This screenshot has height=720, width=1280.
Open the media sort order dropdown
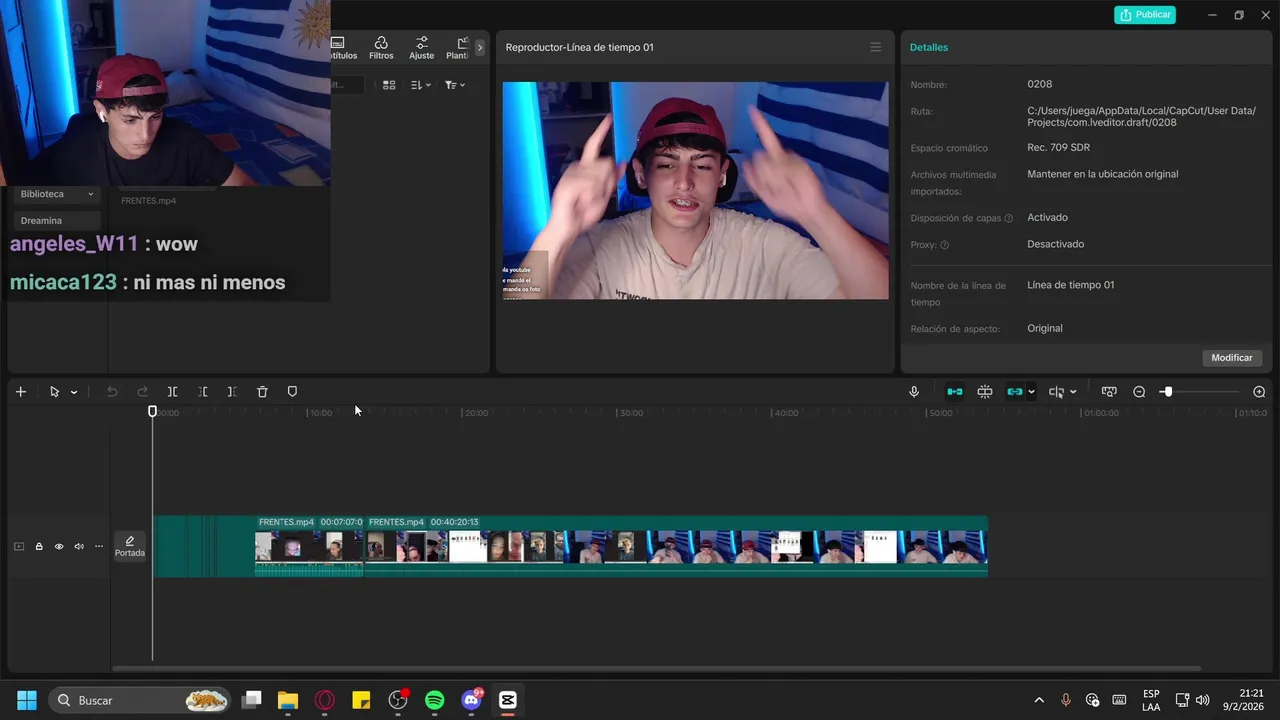[421, 85]
